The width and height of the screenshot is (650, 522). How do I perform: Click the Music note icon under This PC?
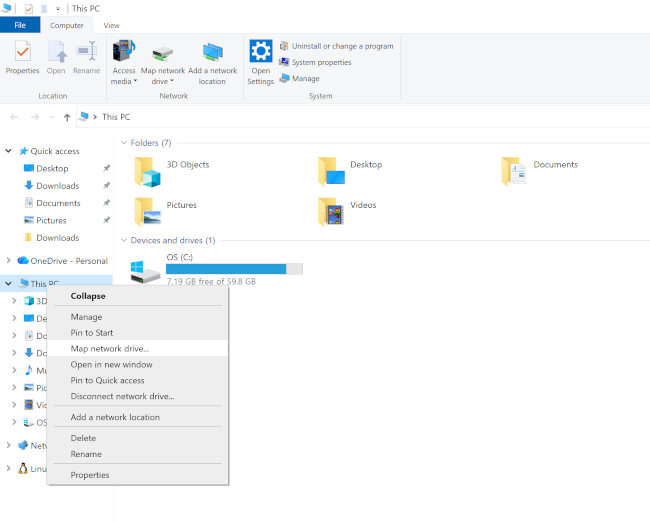coord(29,370)
